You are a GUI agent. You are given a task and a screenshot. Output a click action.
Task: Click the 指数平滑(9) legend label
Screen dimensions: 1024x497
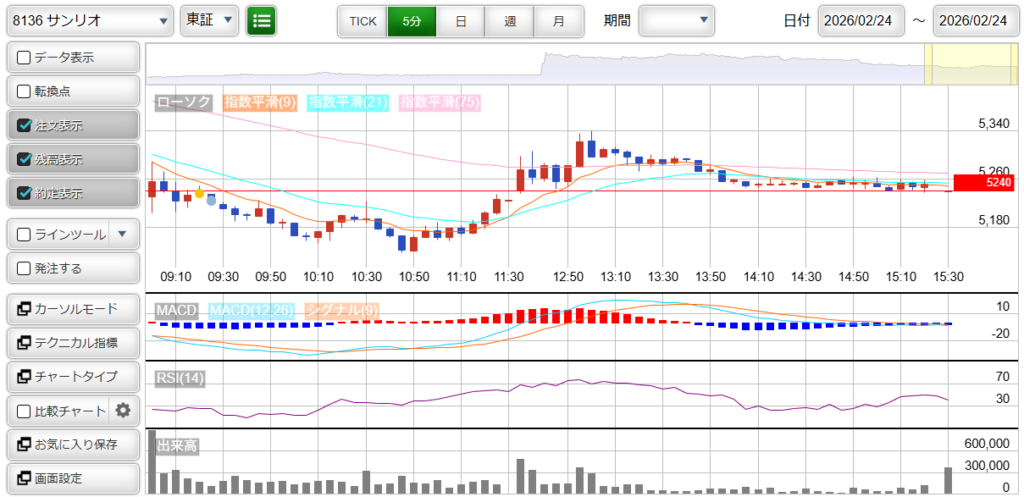pyautogui.click(x=259, y=102)
